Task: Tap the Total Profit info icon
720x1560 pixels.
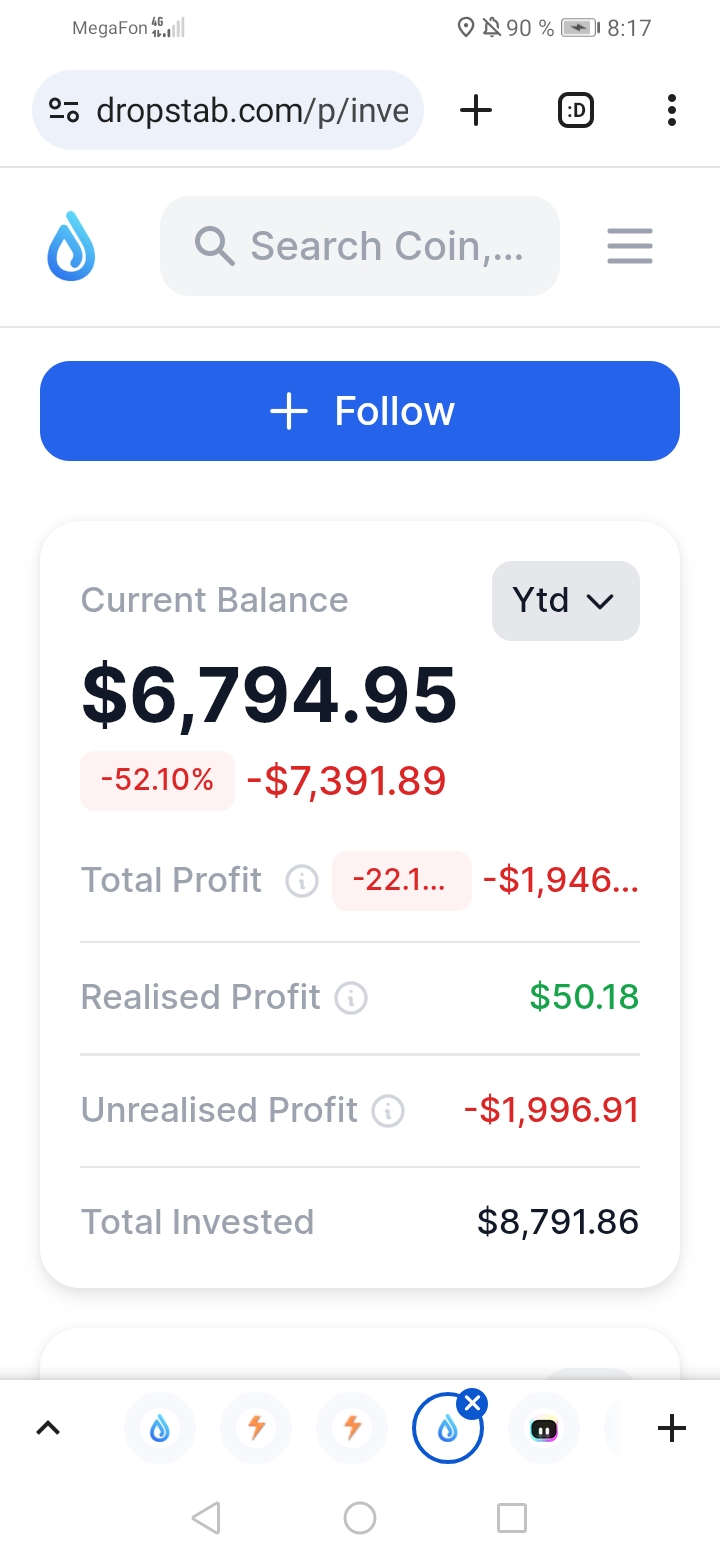Action: tap(302, 881)
